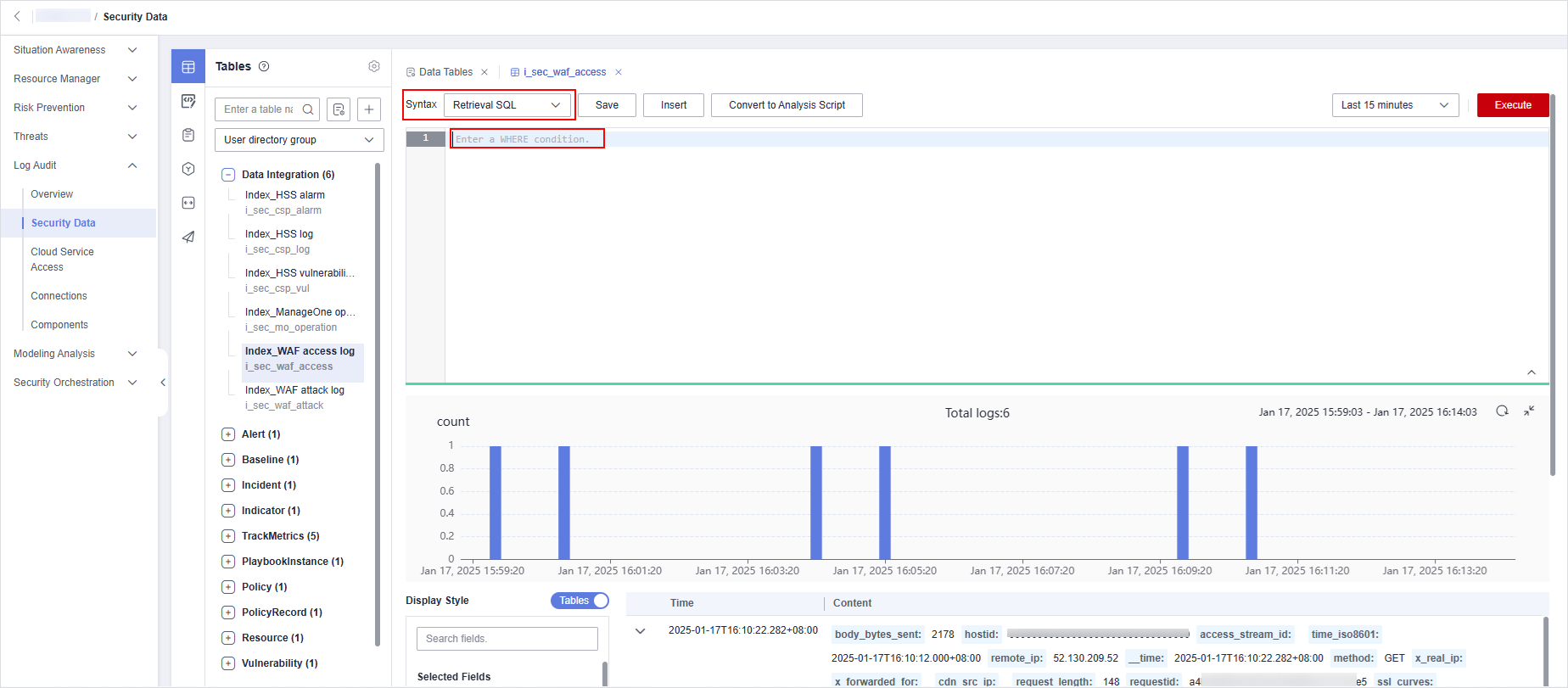1568x688 pixels.
Task: Expand the Baseline table group
Action: pos(227,460)
